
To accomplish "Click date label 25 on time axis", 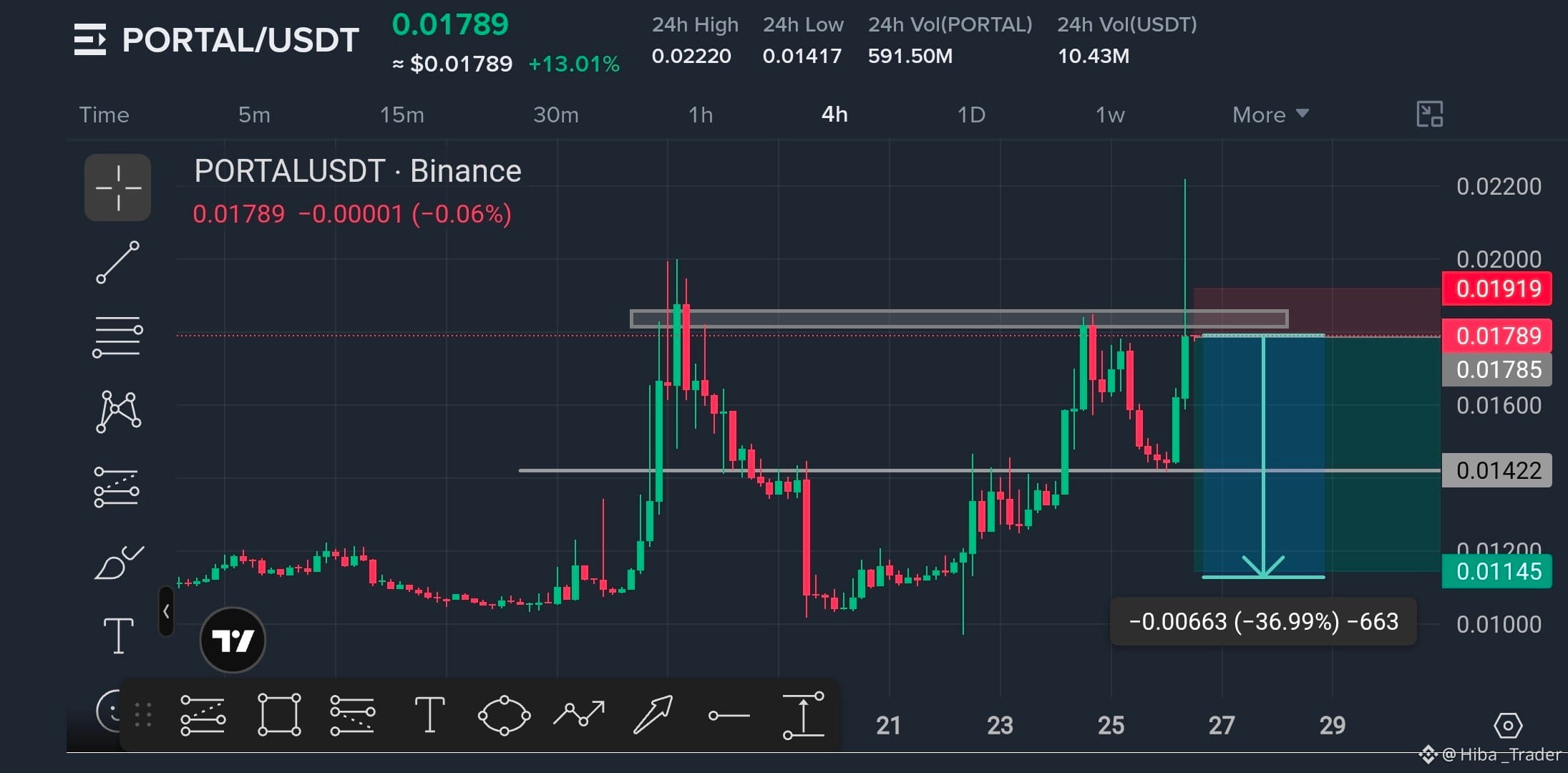I will [1111, 726].
